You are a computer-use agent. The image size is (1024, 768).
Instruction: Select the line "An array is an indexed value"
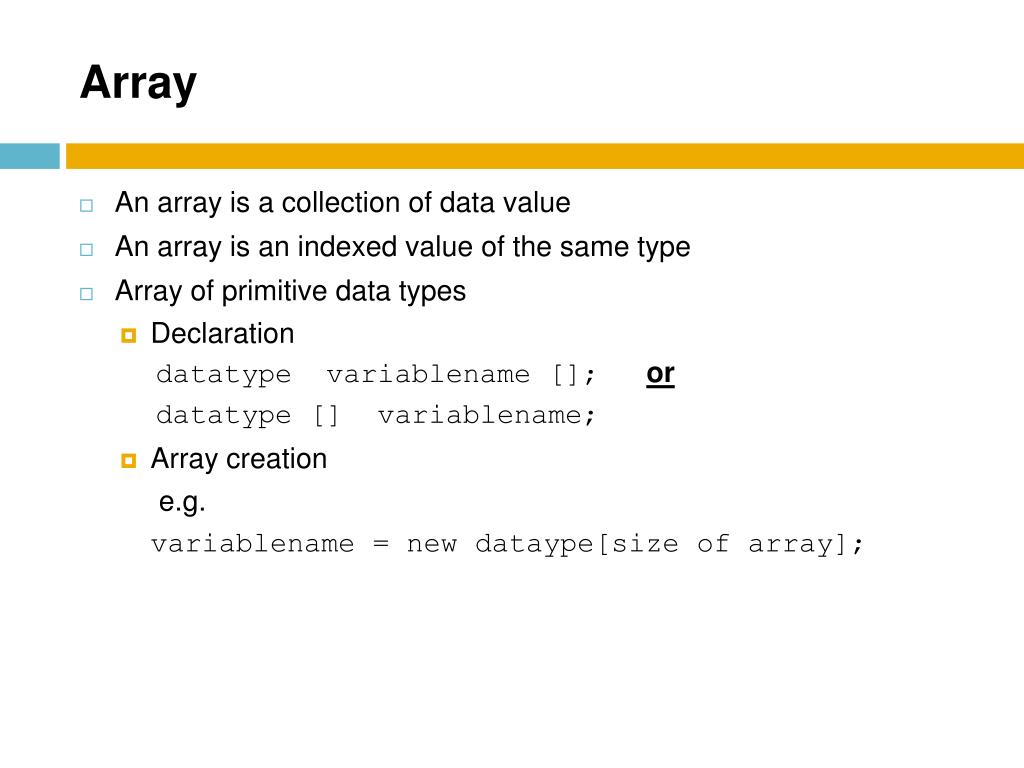[402, 247]
